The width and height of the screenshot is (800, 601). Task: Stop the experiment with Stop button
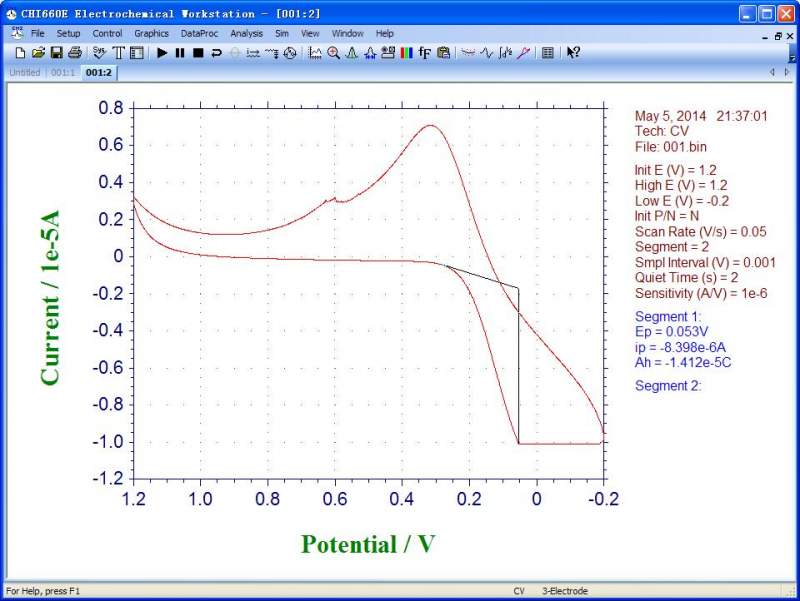(x=198, y=53)
